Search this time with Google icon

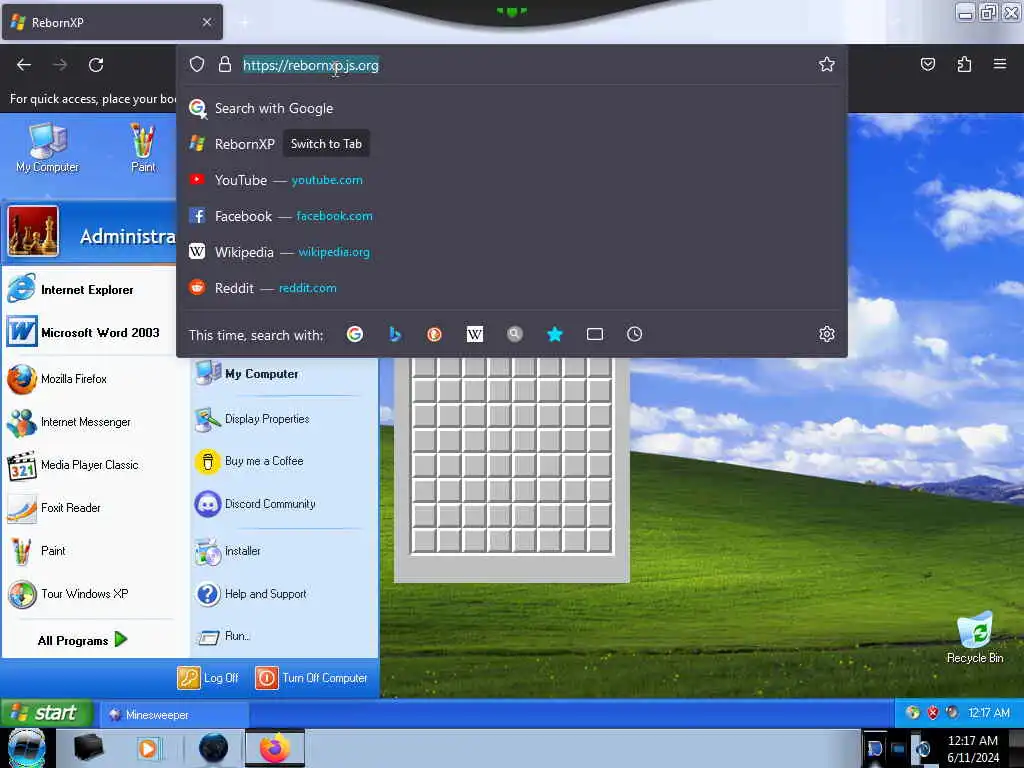355,334
